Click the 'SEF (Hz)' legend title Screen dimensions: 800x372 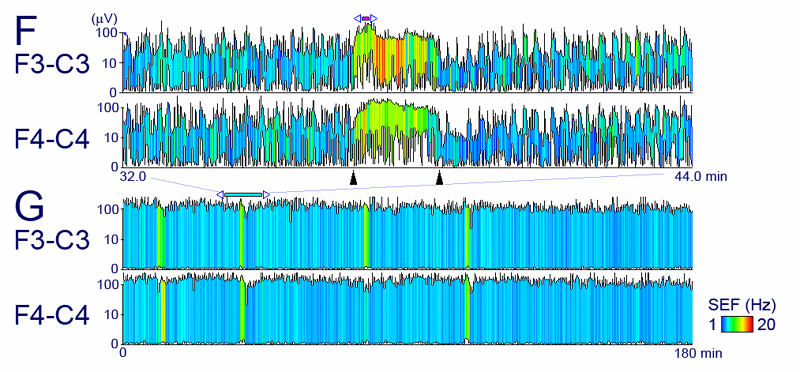click(x=742, y=306)
